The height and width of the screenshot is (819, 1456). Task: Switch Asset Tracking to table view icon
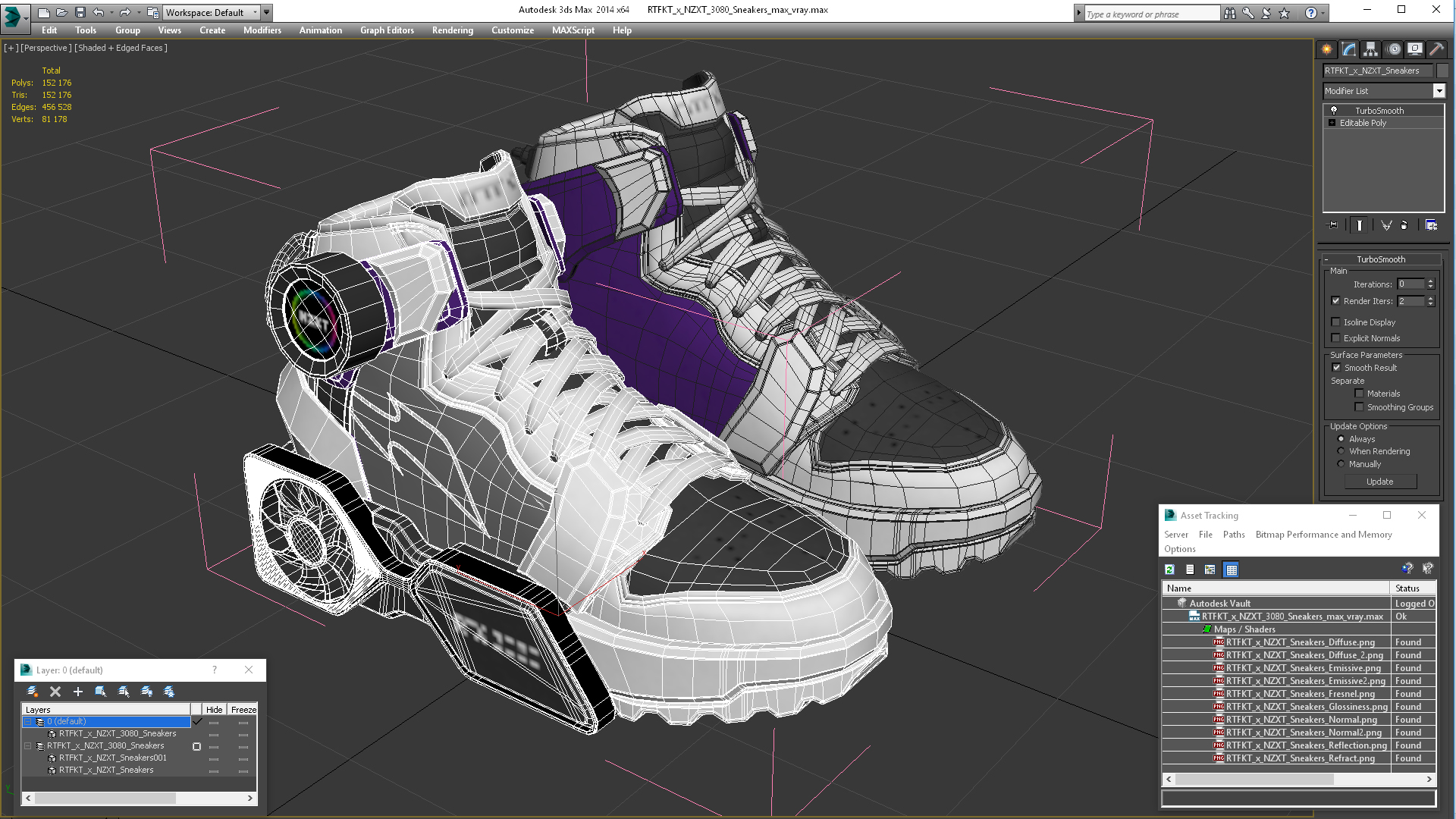(x=1232, y=570)
